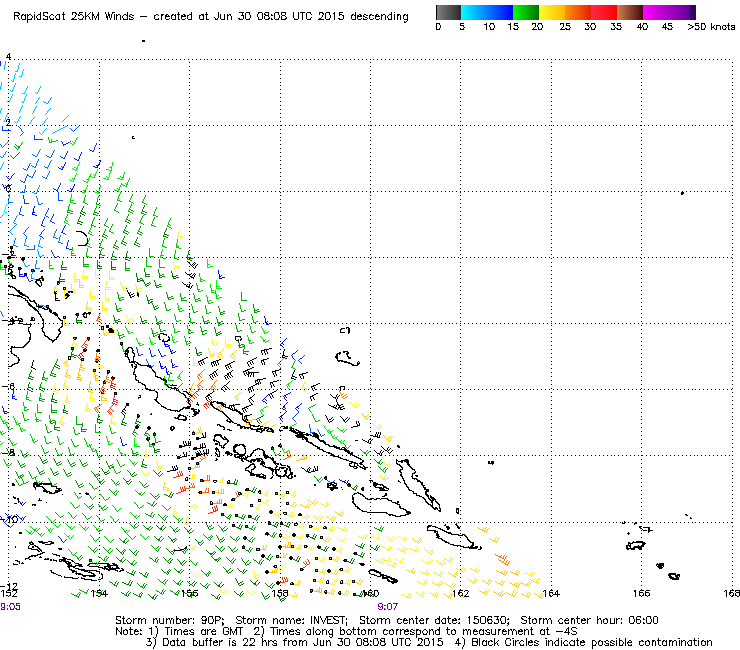This screenshot has height=650, width=740.
Task: Click the '156' longitude axis label
Action: 190,593
